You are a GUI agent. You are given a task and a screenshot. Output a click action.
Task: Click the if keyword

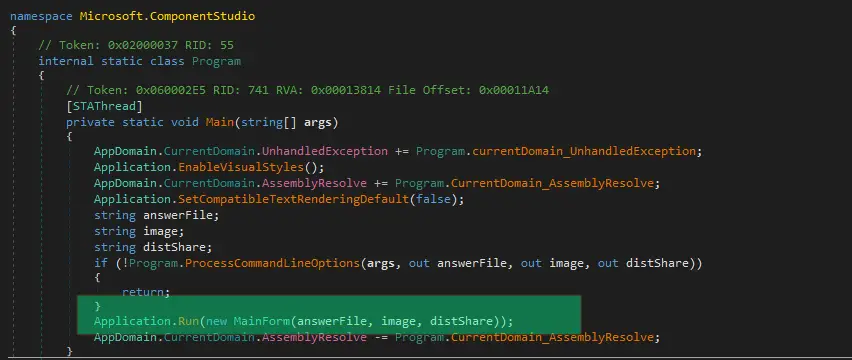pos(101,263)
